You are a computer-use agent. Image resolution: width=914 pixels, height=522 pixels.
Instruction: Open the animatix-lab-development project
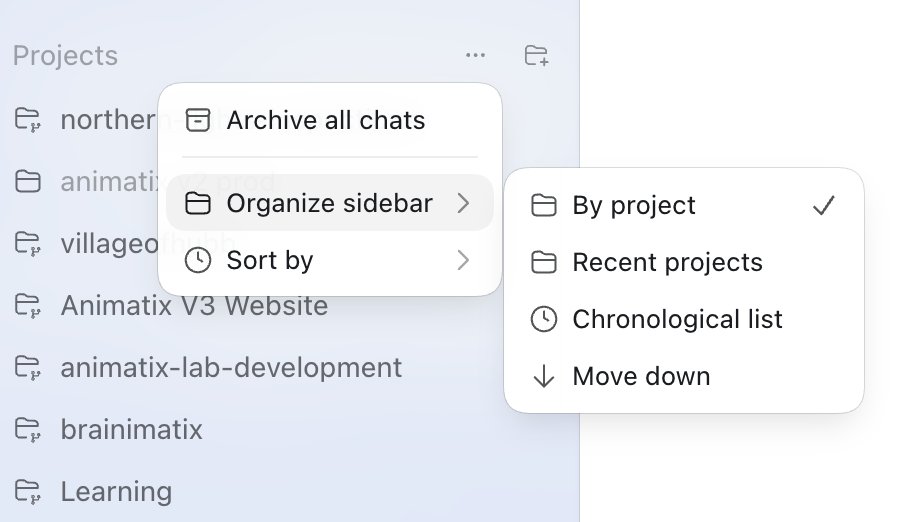(x=231, y=368)
